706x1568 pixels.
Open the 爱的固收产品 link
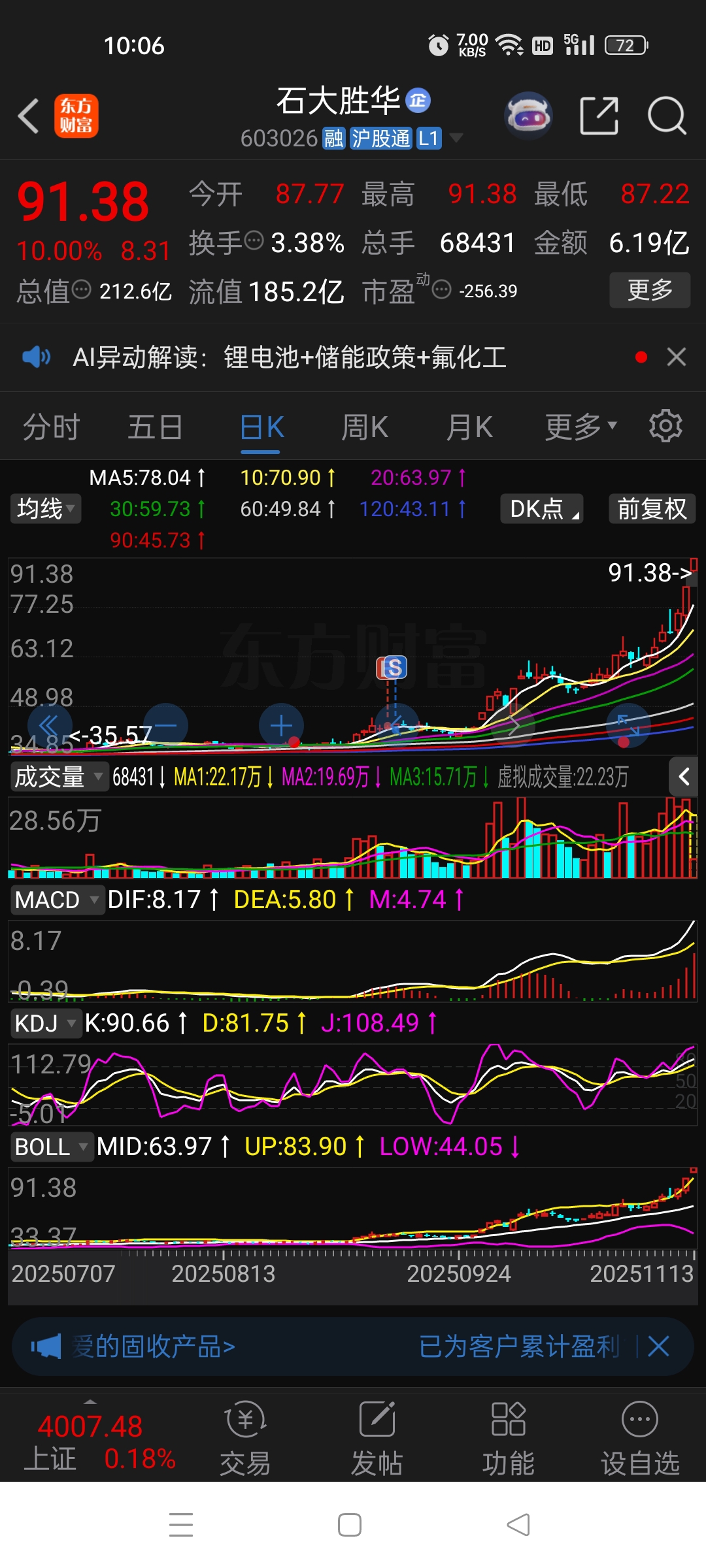[x=154, y=1347]
